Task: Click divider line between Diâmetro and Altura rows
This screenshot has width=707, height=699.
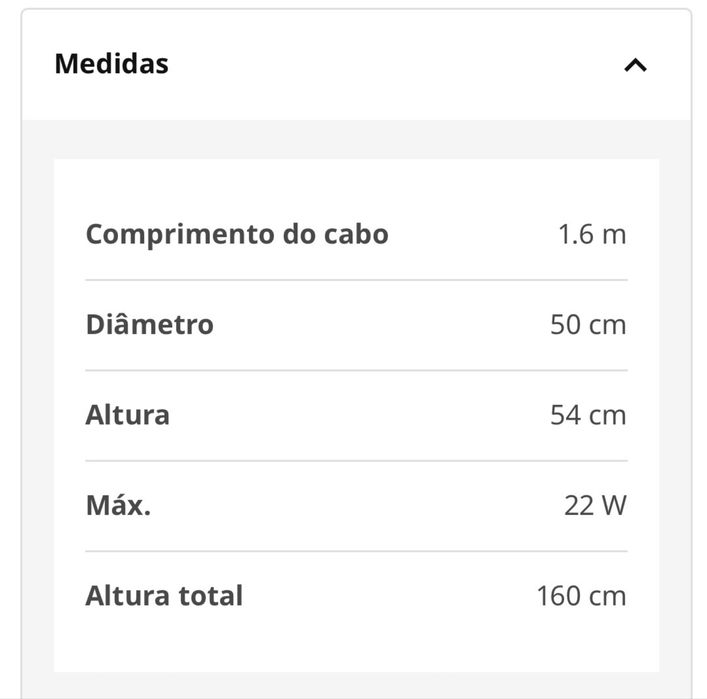Action: tap(356, 370)
